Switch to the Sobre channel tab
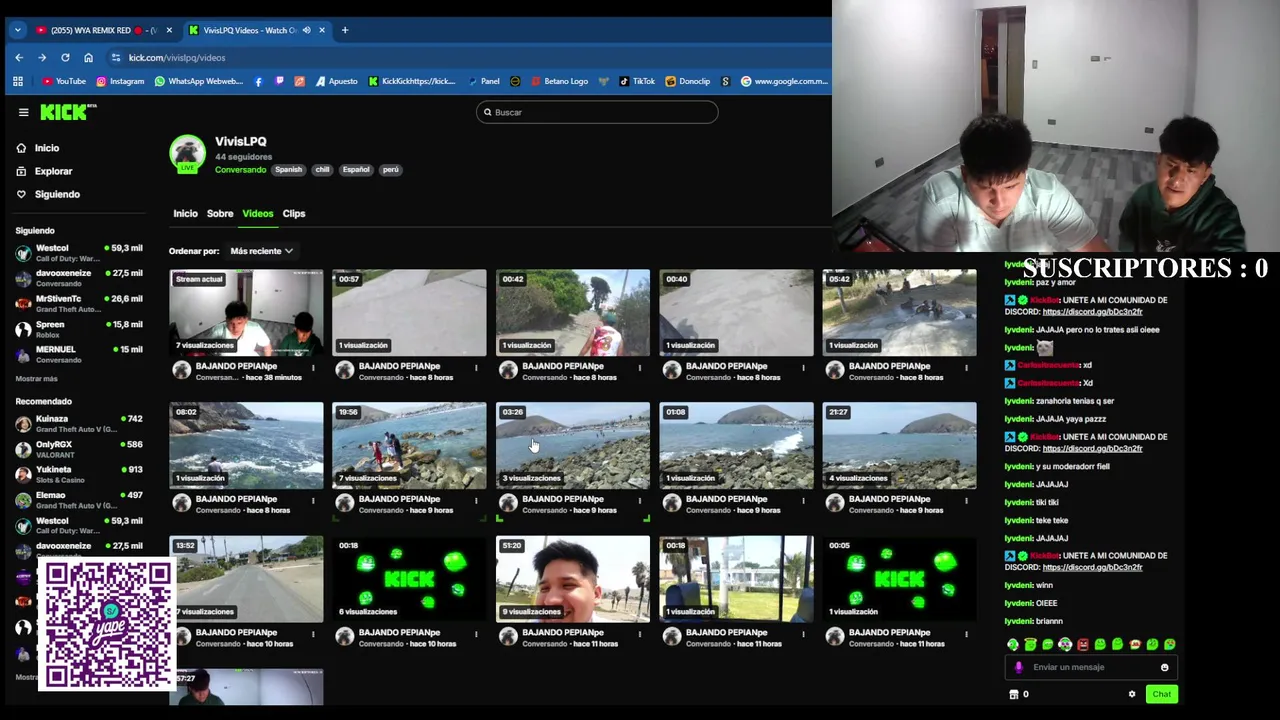Viewport: 1280px width, 720px height. click(220, 213)
